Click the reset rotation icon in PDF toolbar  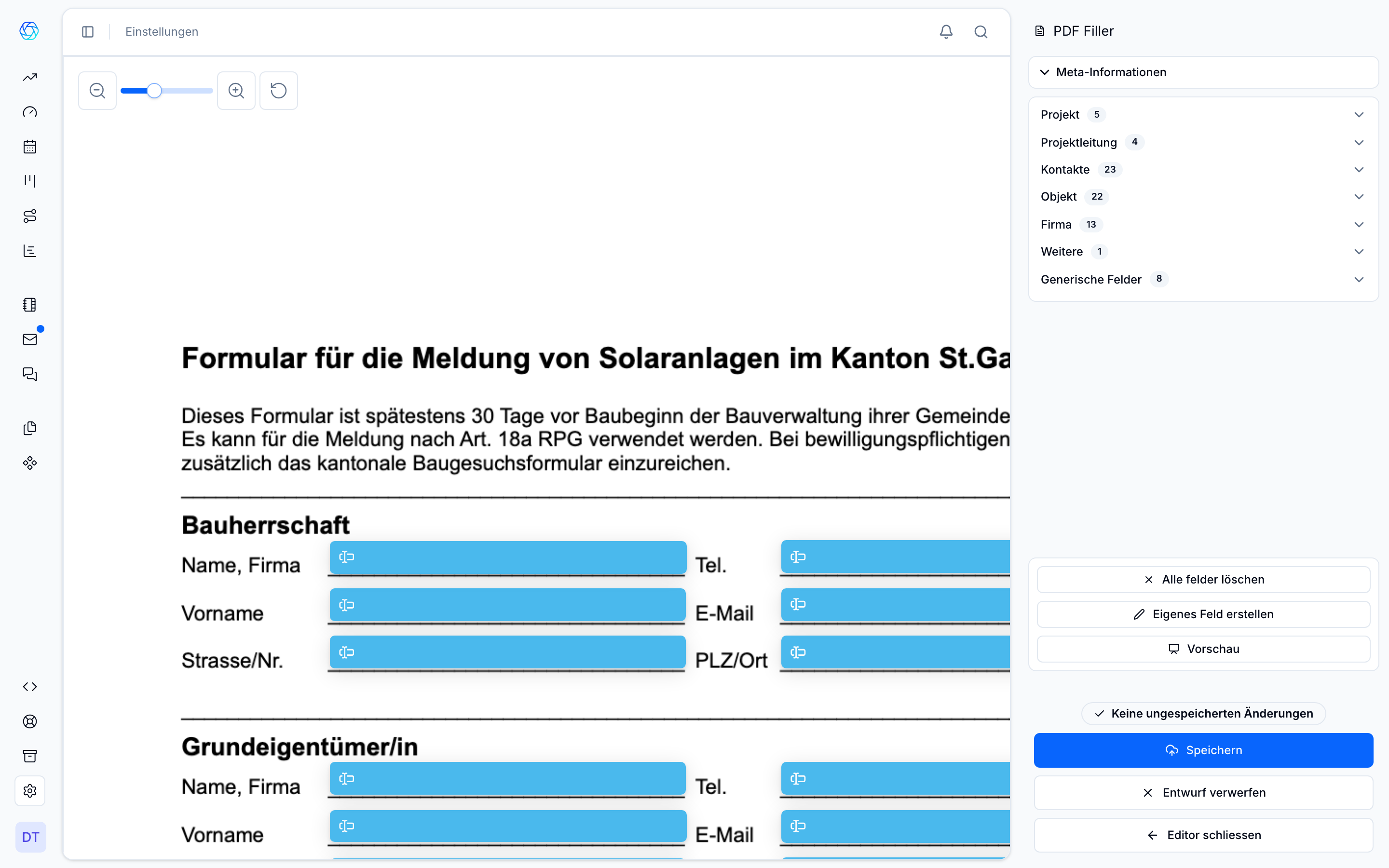click(x=278, y=90)
